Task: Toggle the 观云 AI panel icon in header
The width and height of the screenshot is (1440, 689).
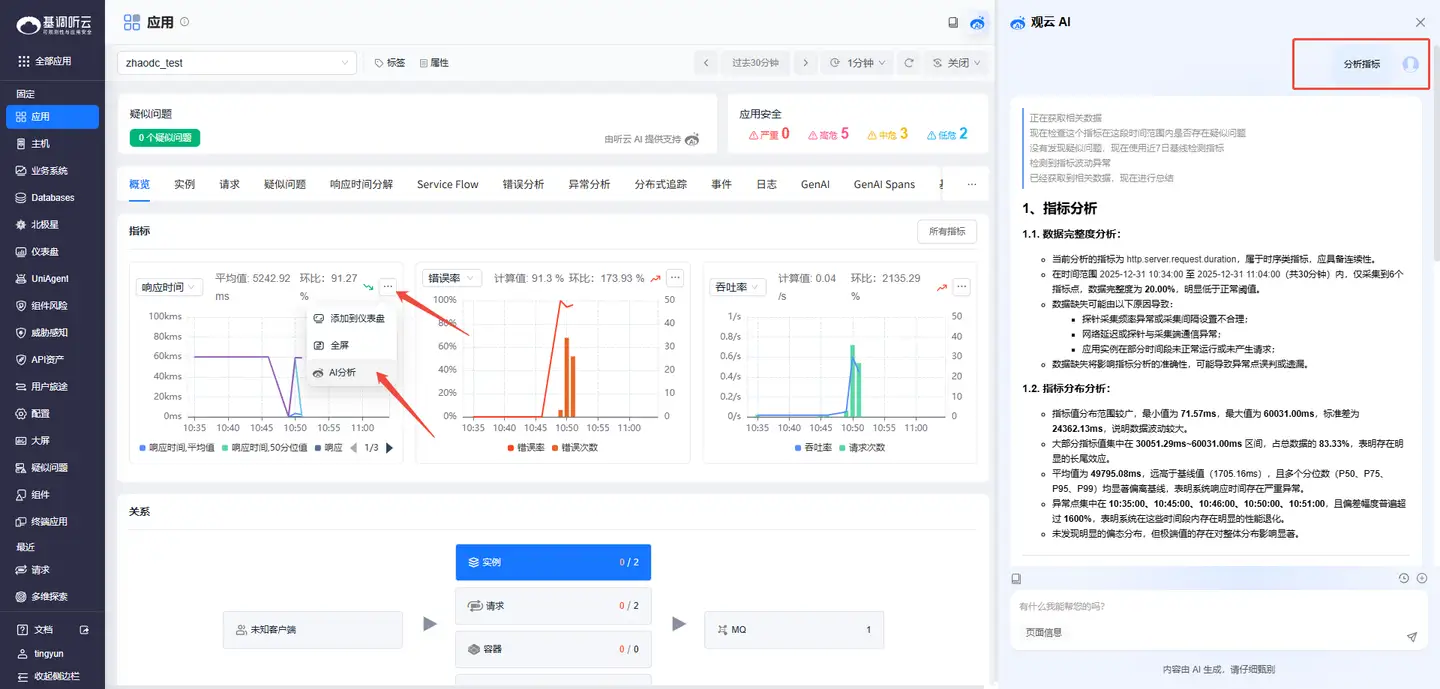Action: [x=977, y=21]
